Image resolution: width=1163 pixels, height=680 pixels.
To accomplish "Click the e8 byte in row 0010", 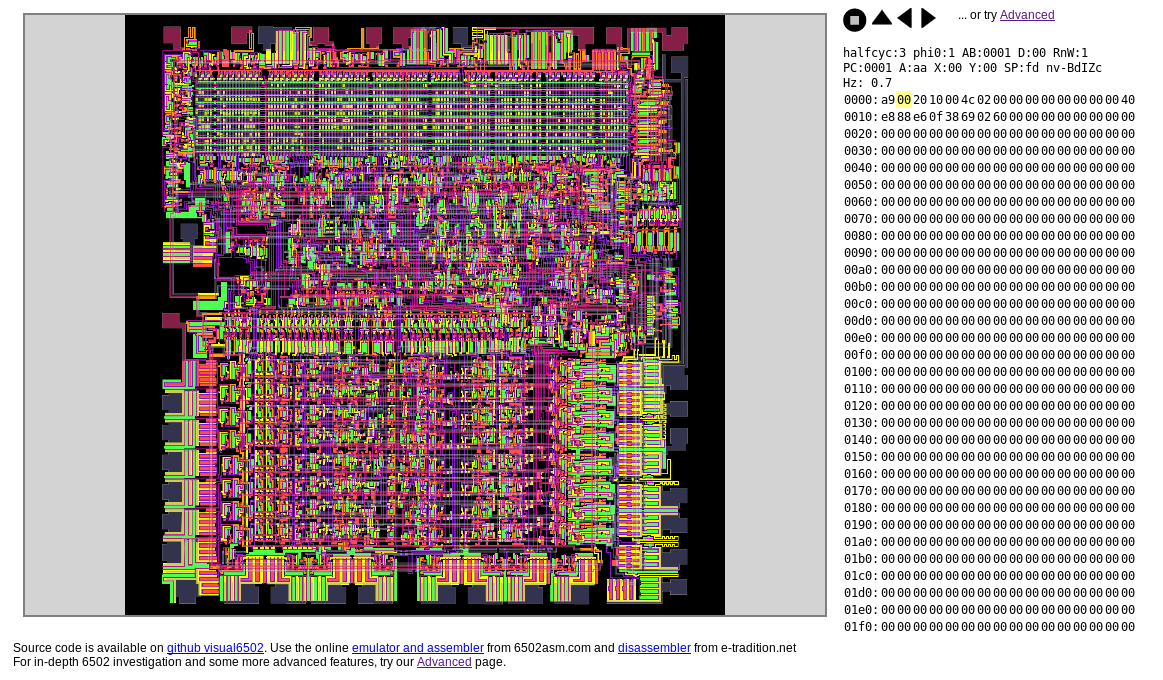I will pyautogui.click(x=888, y=117).
